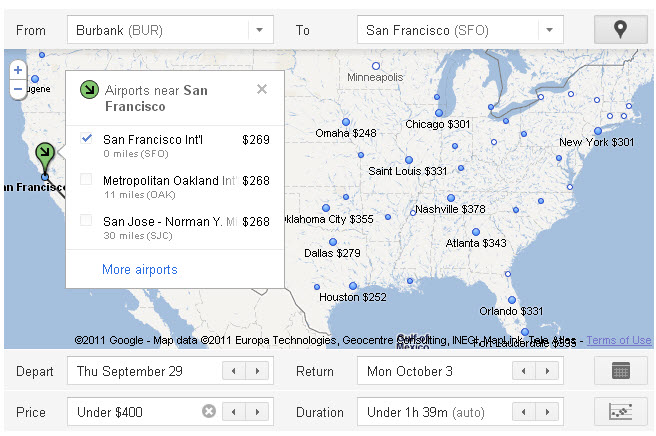This screenshot has width=656, height=436.
Task: Click More airports link
Action: 140,269
